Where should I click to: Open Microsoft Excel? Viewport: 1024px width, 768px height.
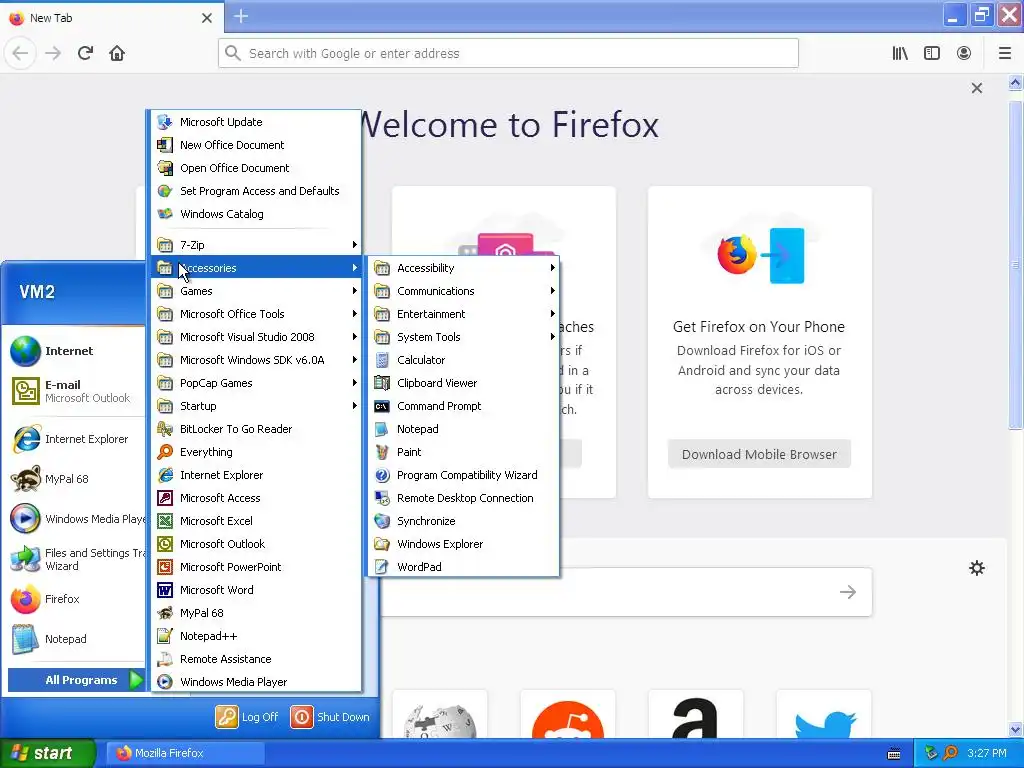coord(257,521)
